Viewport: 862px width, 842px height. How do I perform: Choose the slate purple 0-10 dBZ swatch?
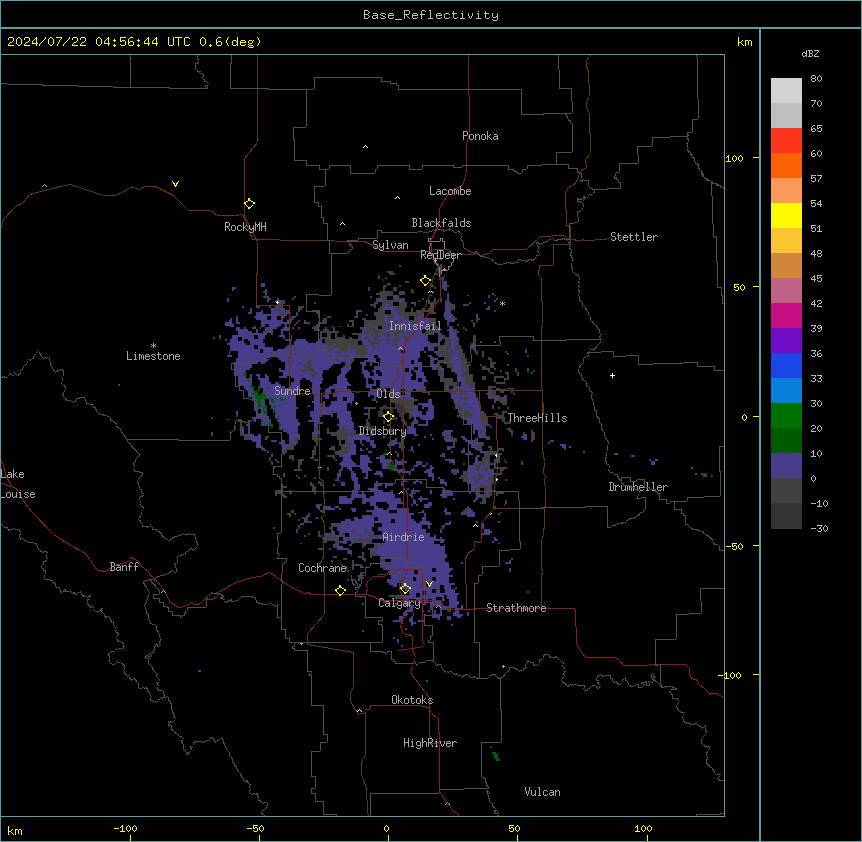tap(786, 466)
